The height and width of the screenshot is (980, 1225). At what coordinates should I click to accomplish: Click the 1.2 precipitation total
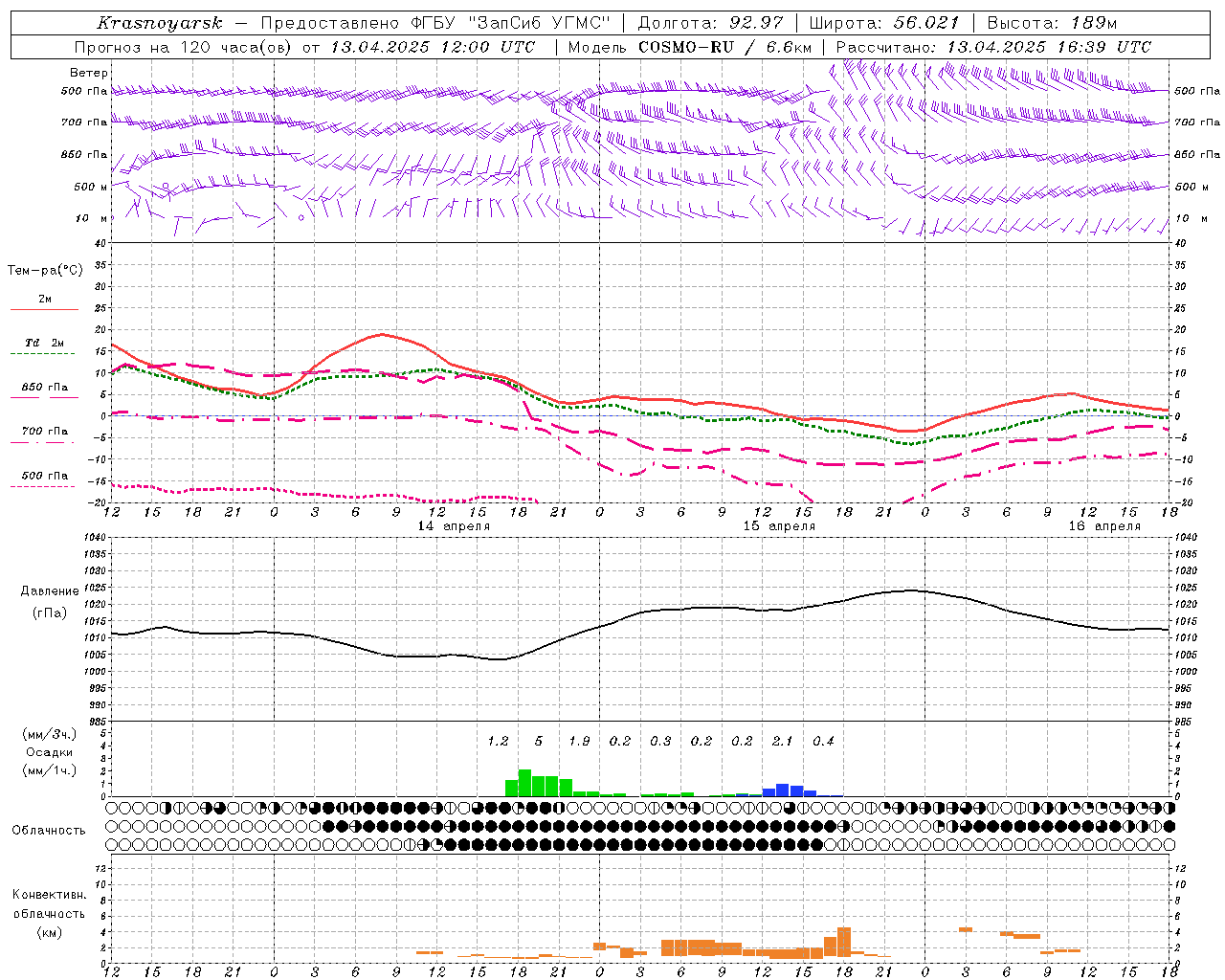(498, 742)
